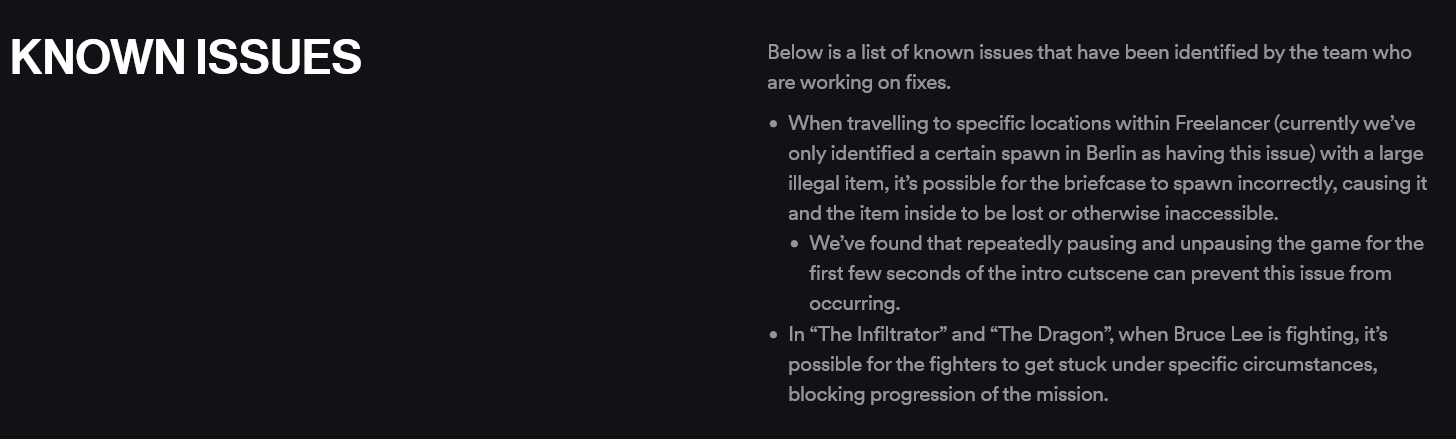Click the word "occurring." ending the sub-bullet
The image size is (1456, 439).
[855, 303]
